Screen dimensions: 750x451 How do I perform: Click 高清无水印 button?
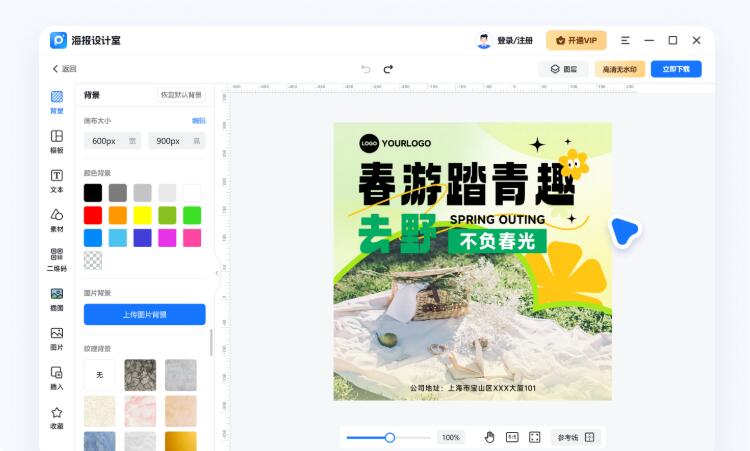tap(619, 69)
